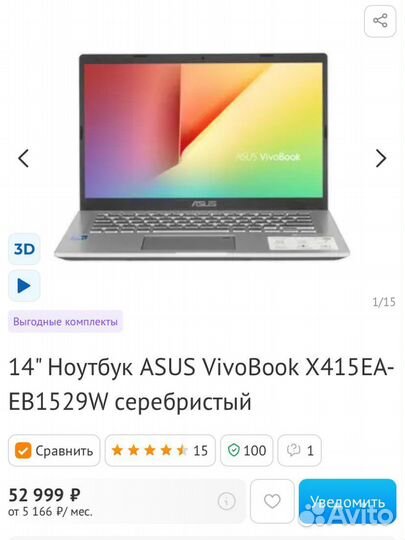
Task: Open installment offer от 5 166 ₽/мес
Action: (x=50, y=511)
